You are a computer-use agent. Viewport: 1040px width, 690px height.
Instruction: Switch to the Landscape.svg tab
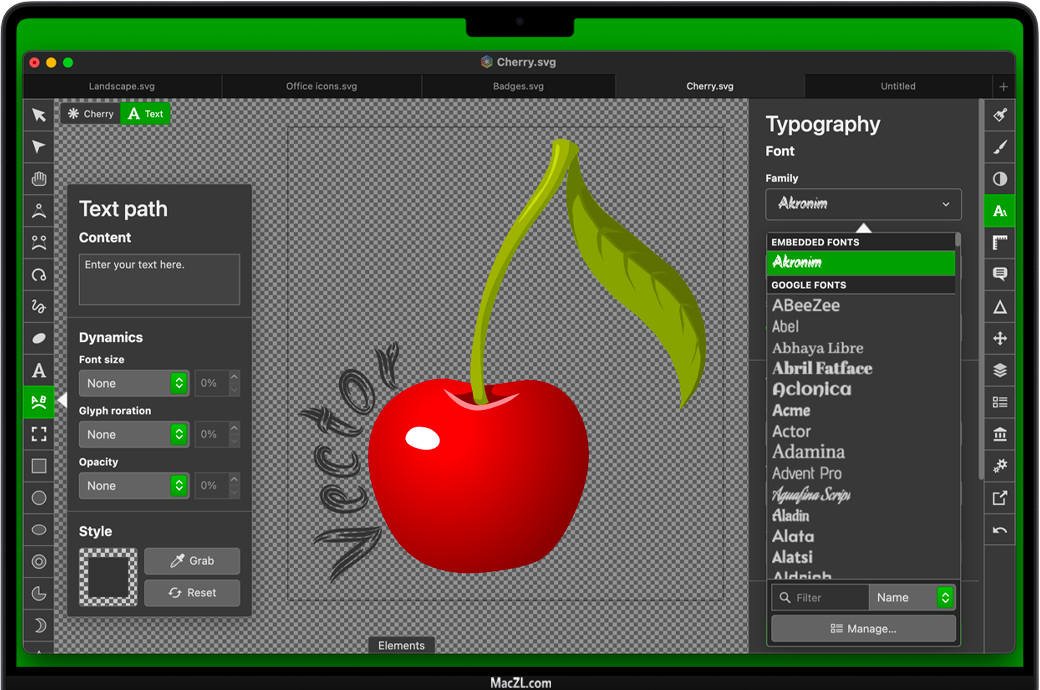(122, 86)
